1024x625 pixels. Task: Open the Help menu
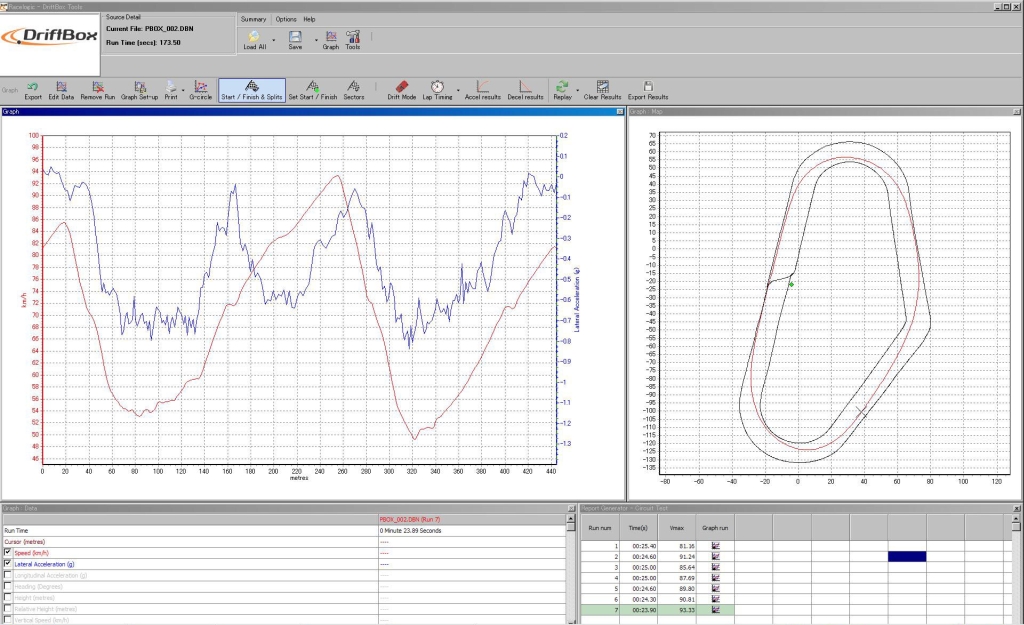click(x=310, y=19)
